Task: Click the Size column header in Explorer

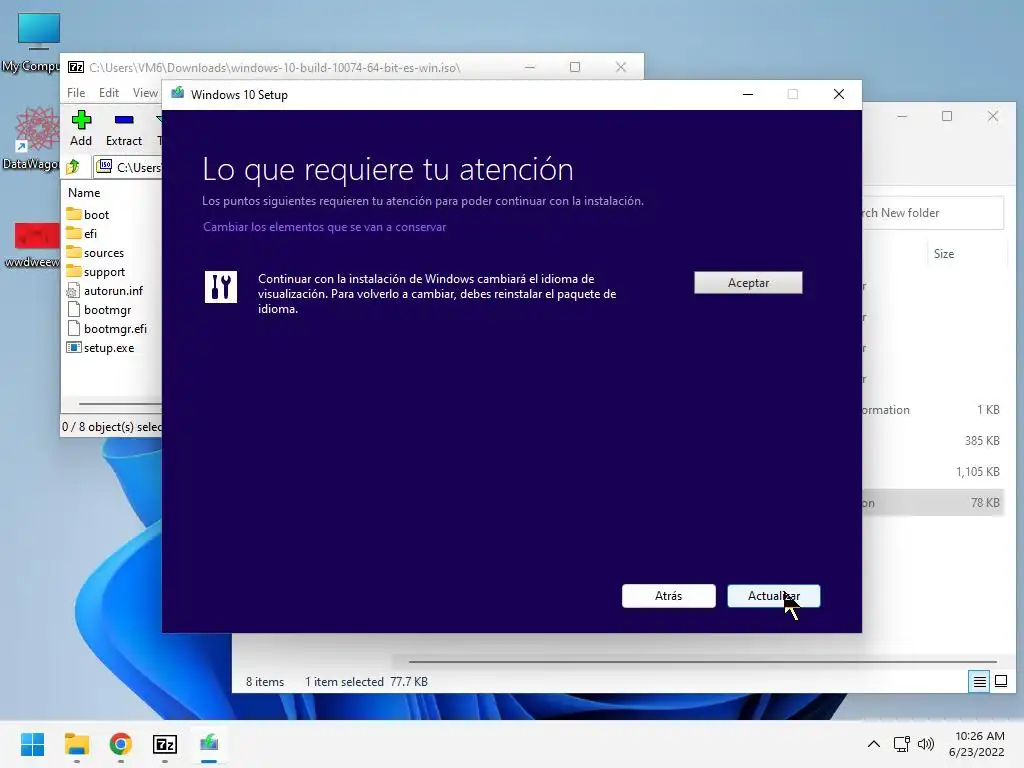Action: [x=944, y=254]
